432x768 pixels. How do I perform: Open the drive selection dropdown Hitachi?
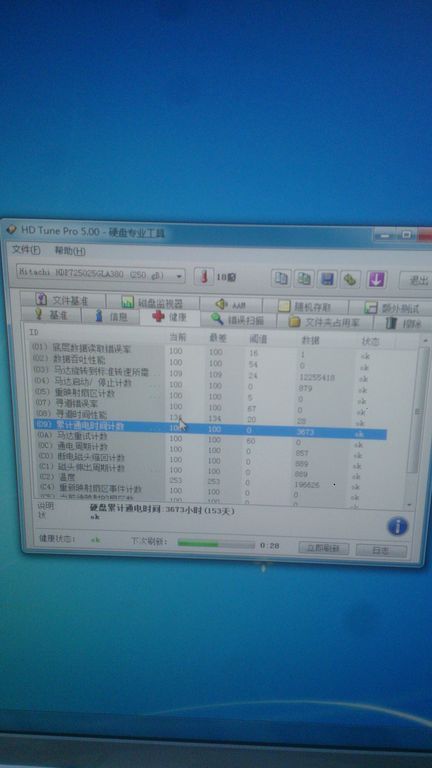tap(100, 275)
